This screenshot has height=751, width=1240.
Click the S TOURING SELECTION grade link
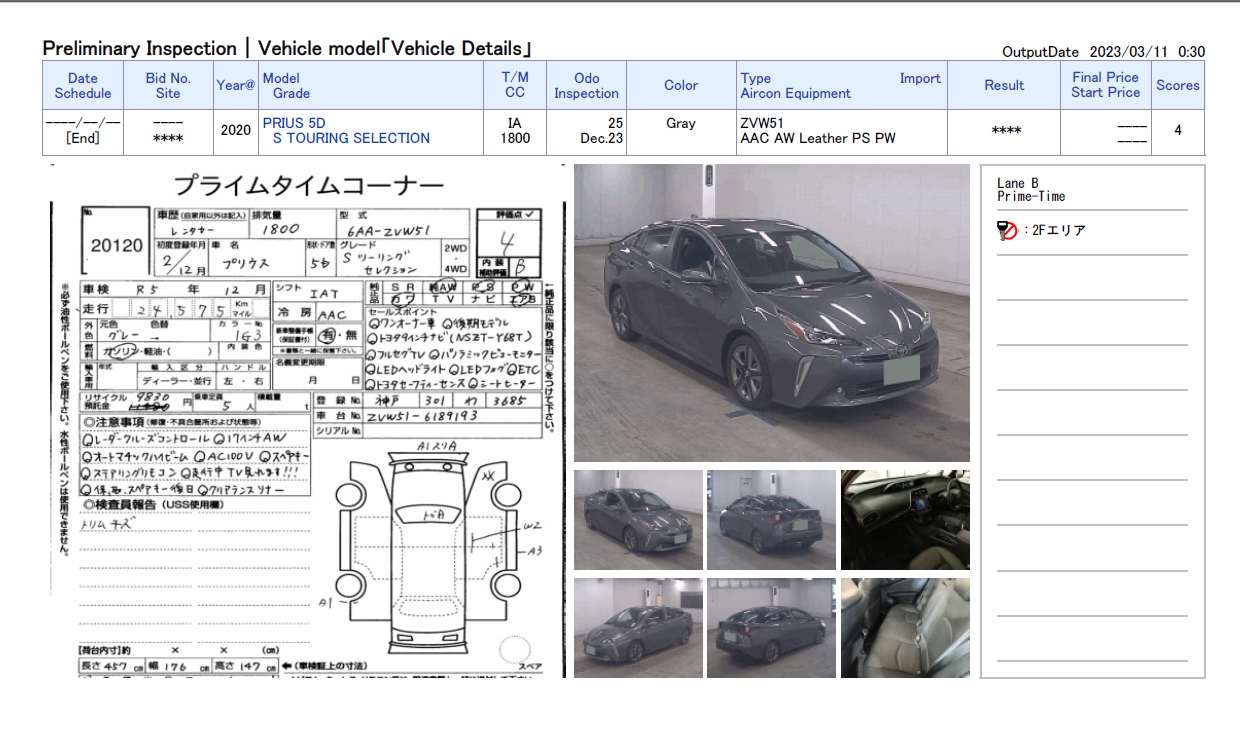351,139
